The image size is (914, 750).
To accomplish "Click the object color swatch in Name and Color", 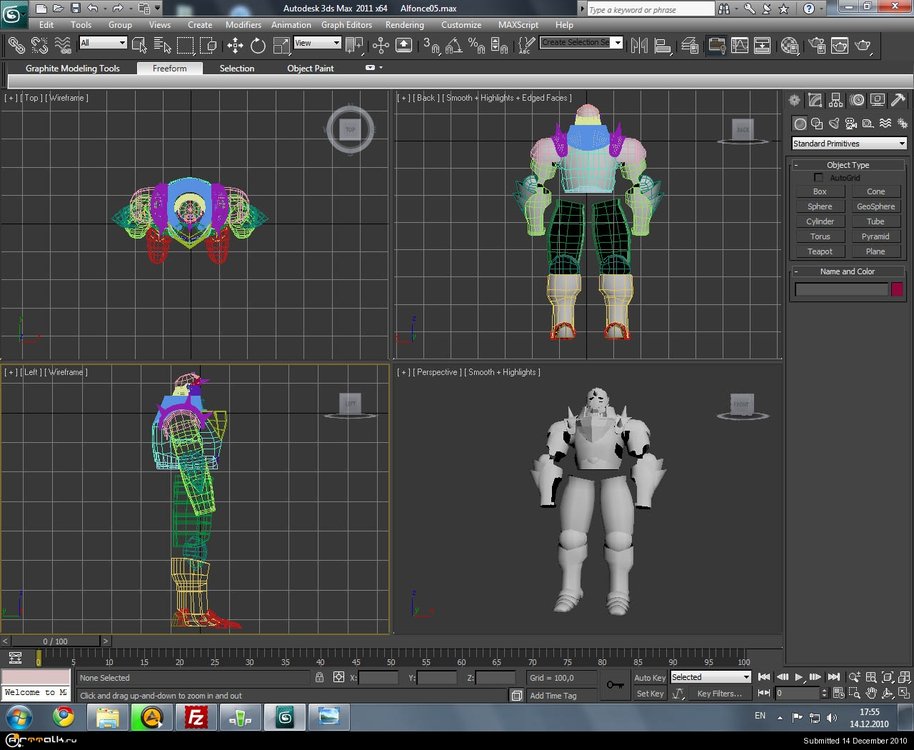I will click(897, 290).
